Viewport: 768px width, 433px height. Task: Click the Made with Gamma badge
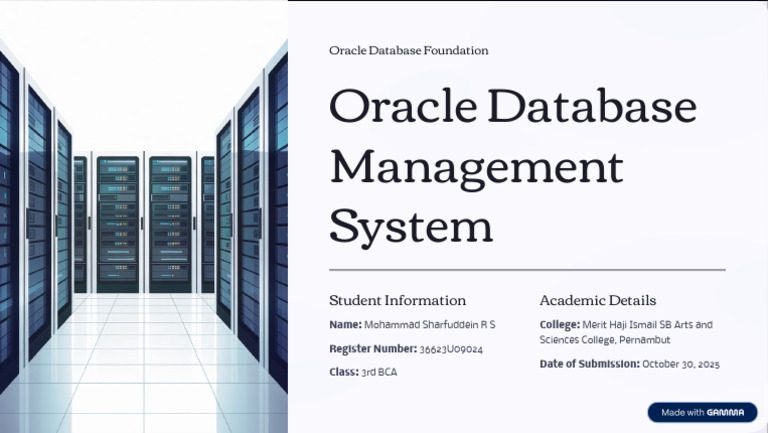(x=702, y=412)
